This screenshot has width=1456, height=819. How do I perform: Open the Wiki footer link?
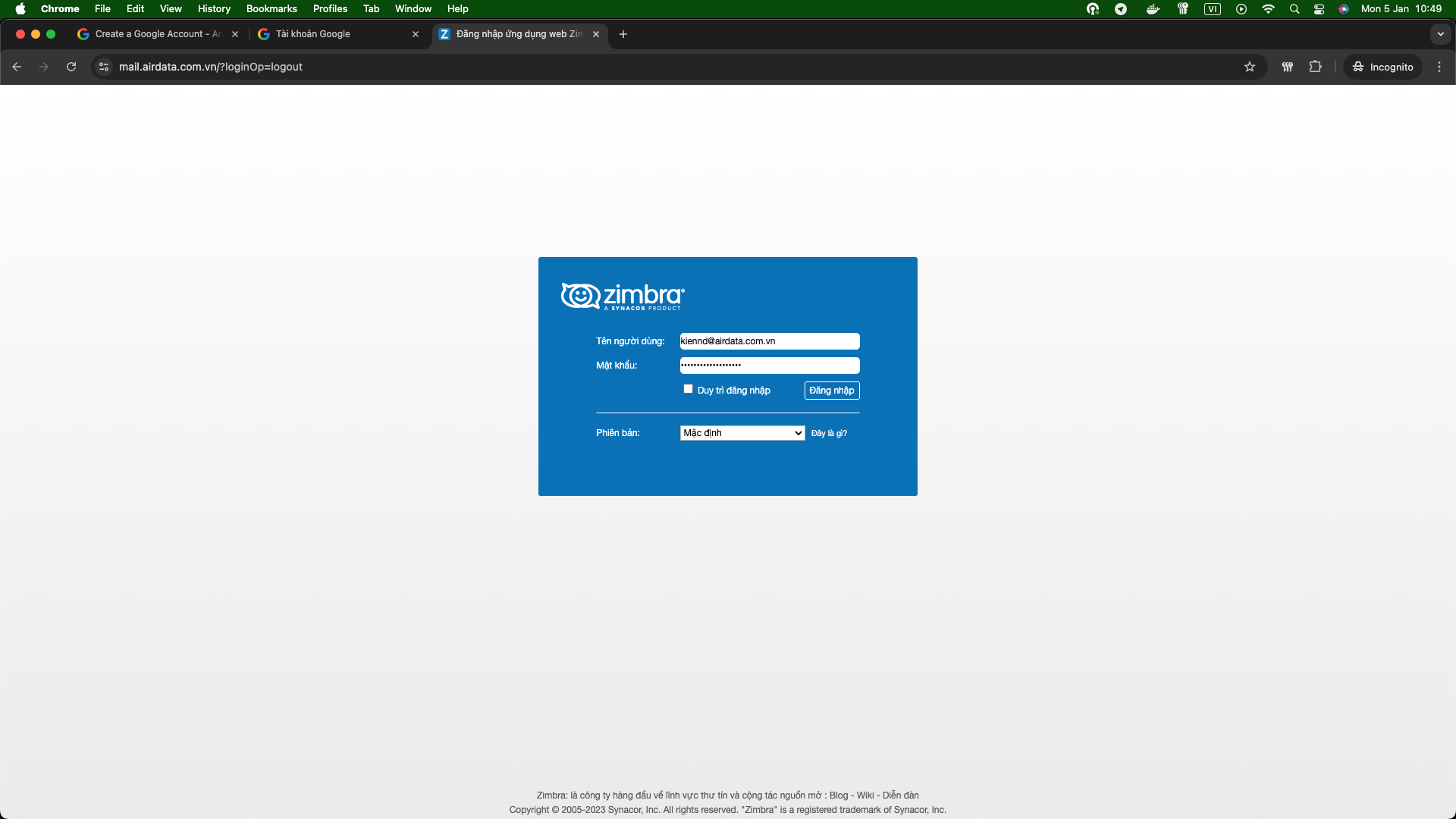pyautogui.click(x=864, y=795)
